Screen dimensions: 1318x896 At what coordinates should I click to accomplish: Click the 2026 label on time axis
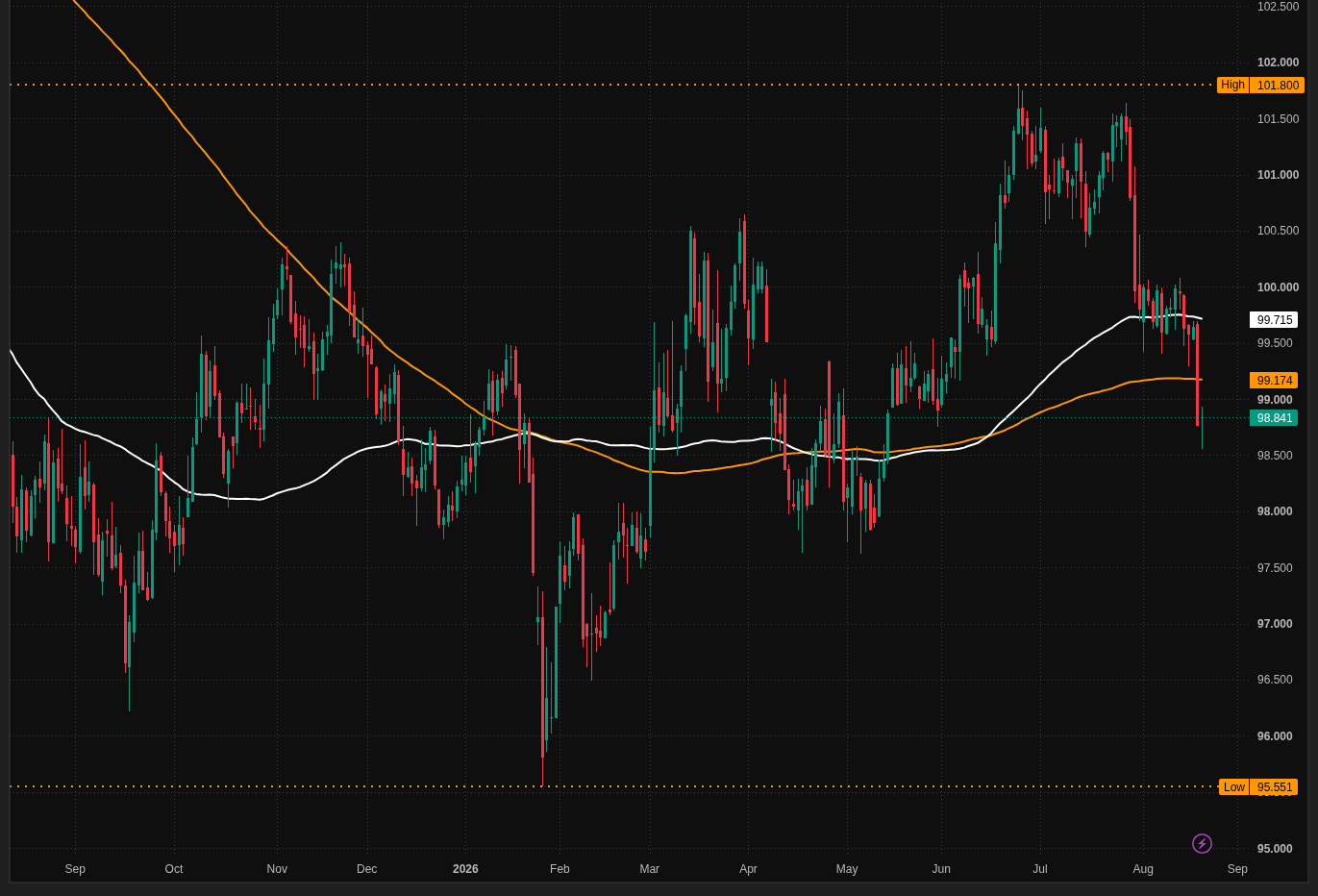pyautogui.click(x=465, y=869)
